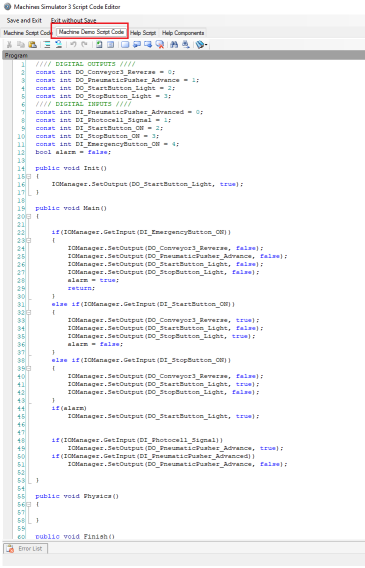
Task: Go to previous bookmark icon
Action: 137,45
